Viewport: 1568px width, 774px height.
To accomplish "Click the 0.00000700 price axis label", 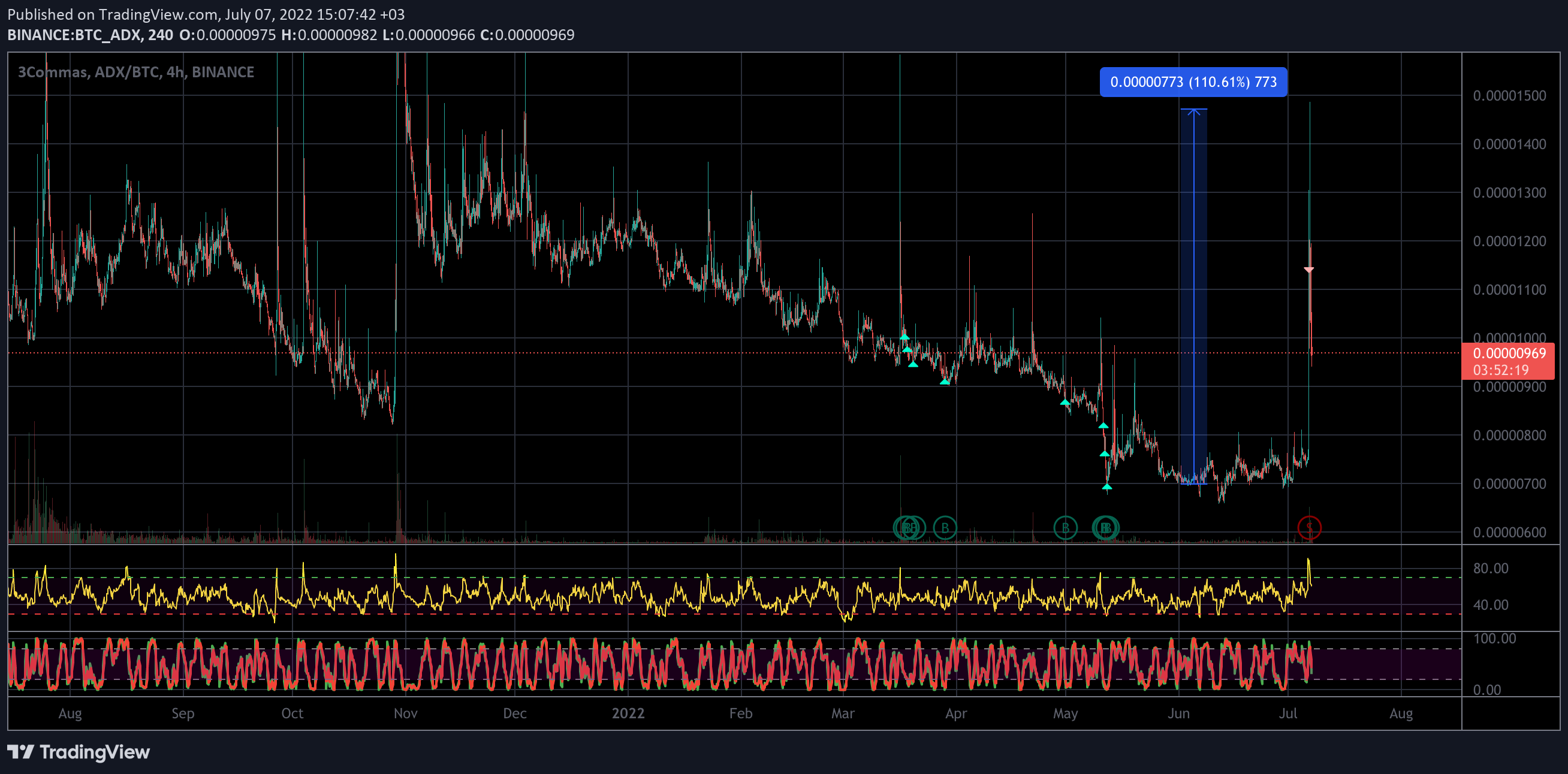I will 1509,485.
